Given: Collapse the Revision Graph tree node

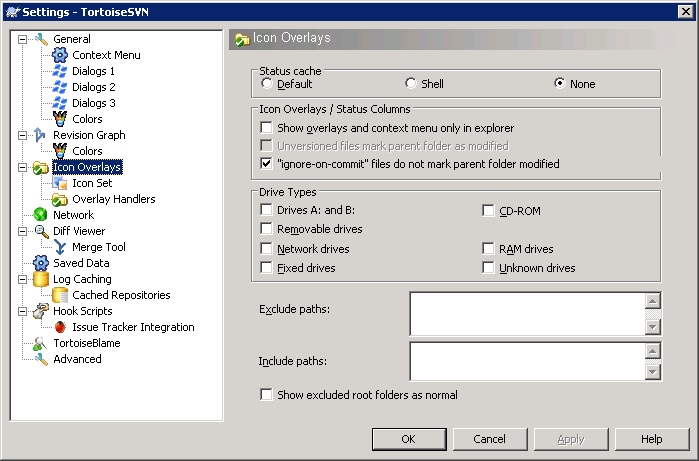Looking at the screenshot, I should tap(22, 135).
